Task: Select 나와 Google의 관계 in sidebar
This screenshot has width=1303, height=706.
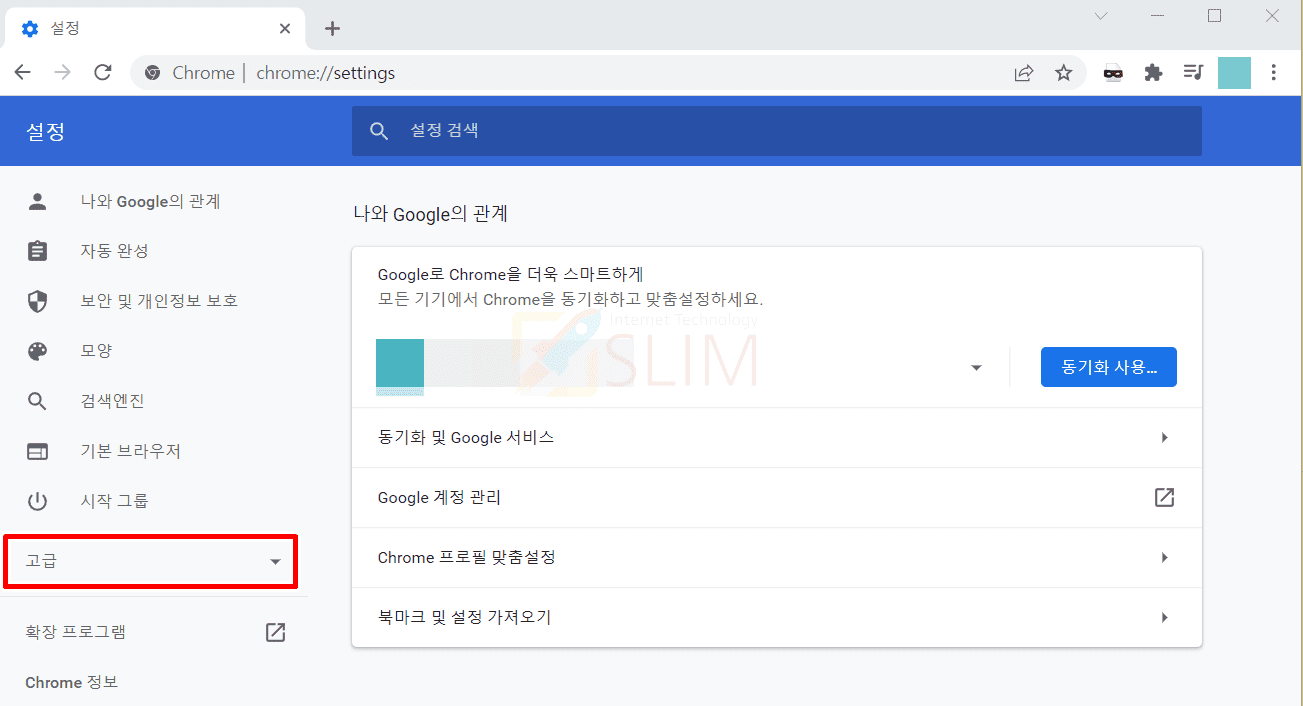Action: [150, 201]
